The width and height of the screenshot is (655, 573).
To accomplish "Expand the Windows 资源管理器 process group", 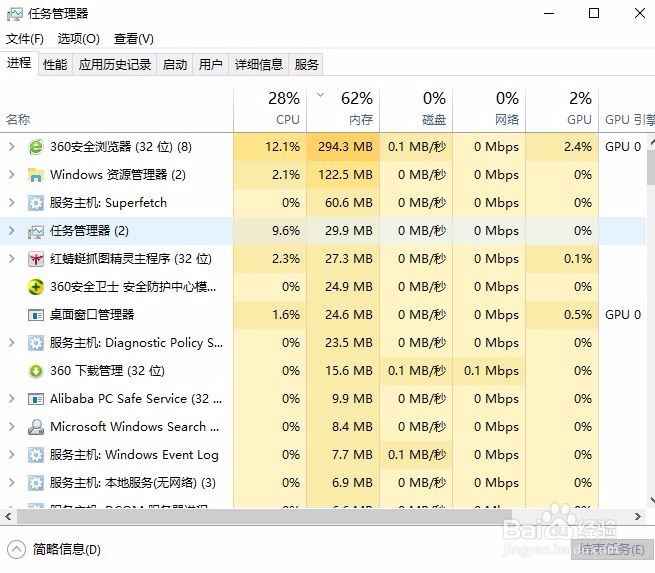I will [x=12, y=175].
